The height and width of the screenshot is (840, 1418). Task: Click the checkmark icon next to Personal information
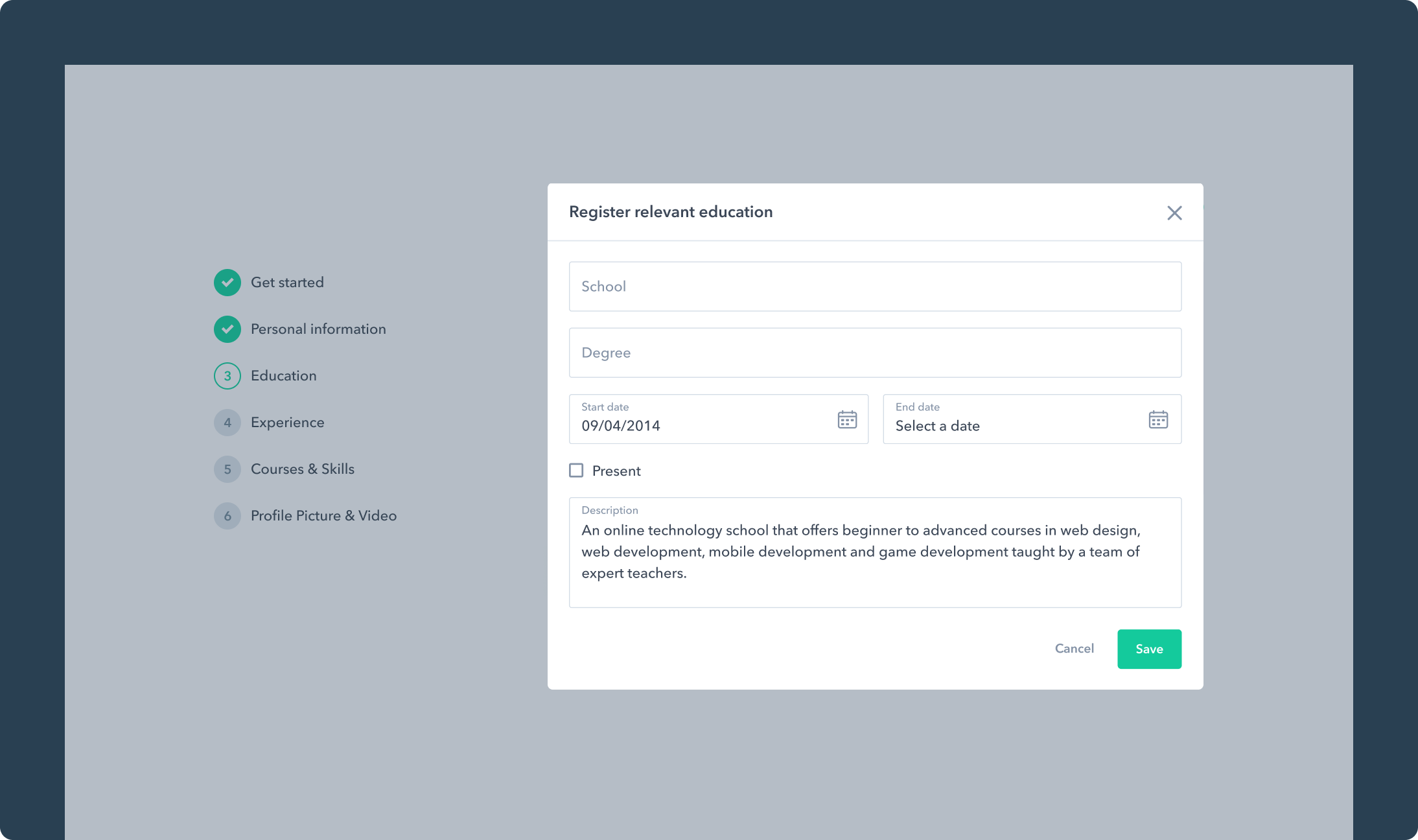coord(227,329)
